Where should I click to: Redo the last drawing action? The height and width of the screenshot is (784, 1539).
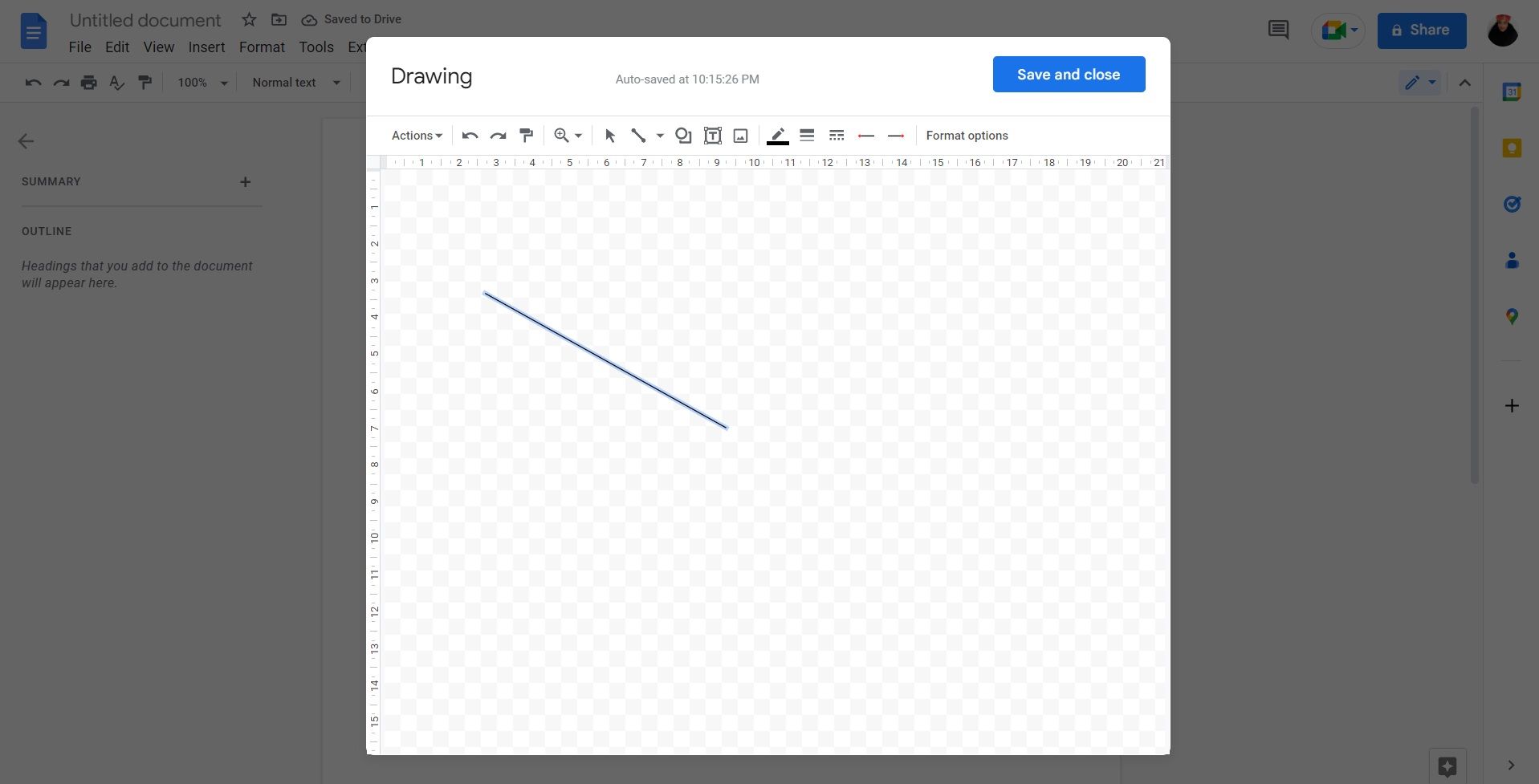point(498,135)
